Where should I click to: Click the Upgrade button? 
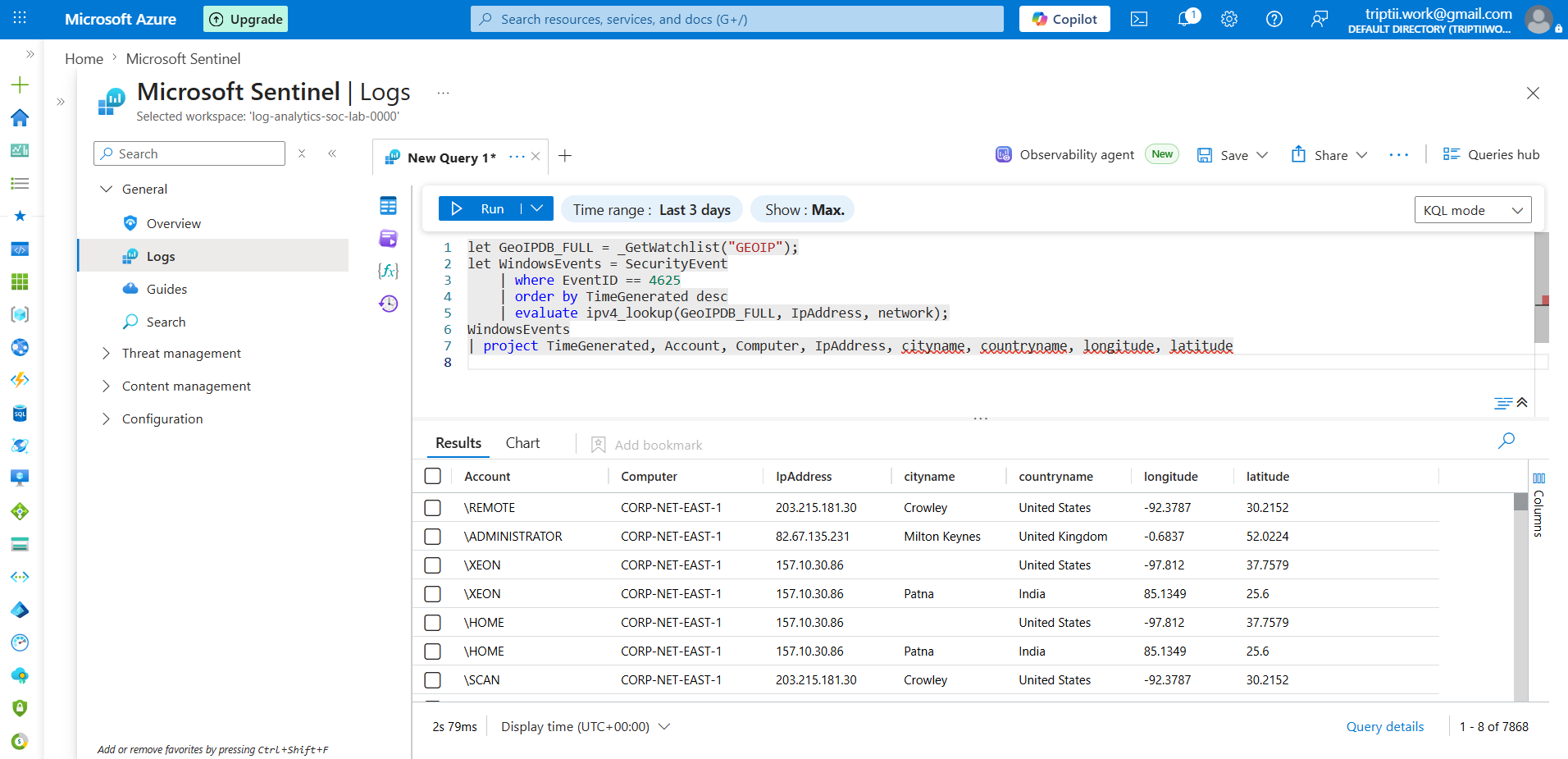pos(245,19)
